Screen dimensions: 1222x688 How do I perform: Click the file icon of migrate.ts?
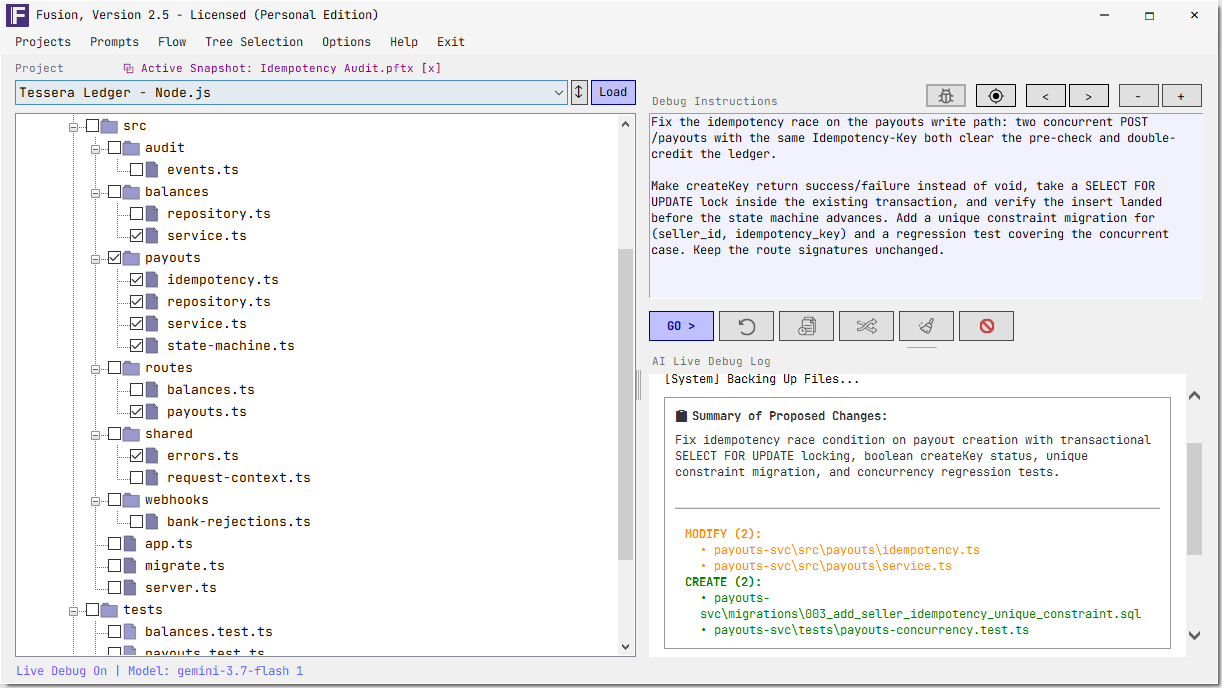(130, 566)
